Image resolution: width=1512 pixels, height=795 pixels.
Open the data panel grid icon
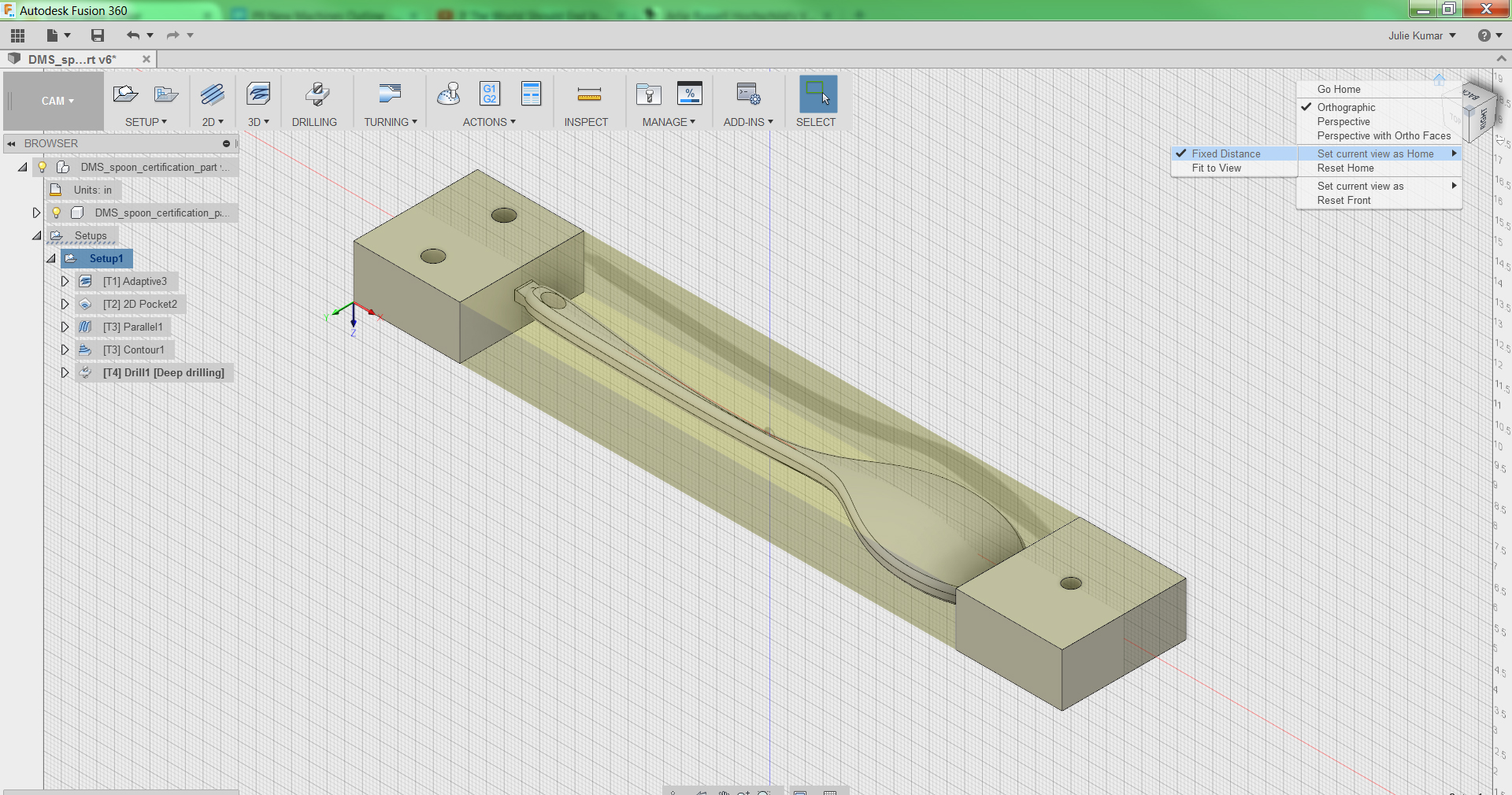(18, 35)
